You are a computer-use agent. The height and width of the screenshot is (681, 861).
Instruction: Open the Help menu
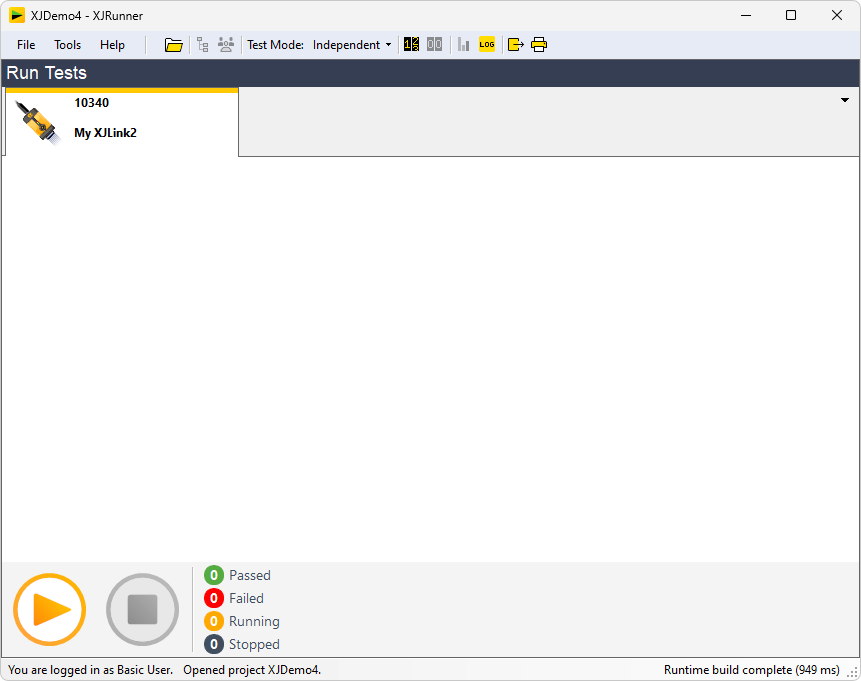(x=112, y=45)
